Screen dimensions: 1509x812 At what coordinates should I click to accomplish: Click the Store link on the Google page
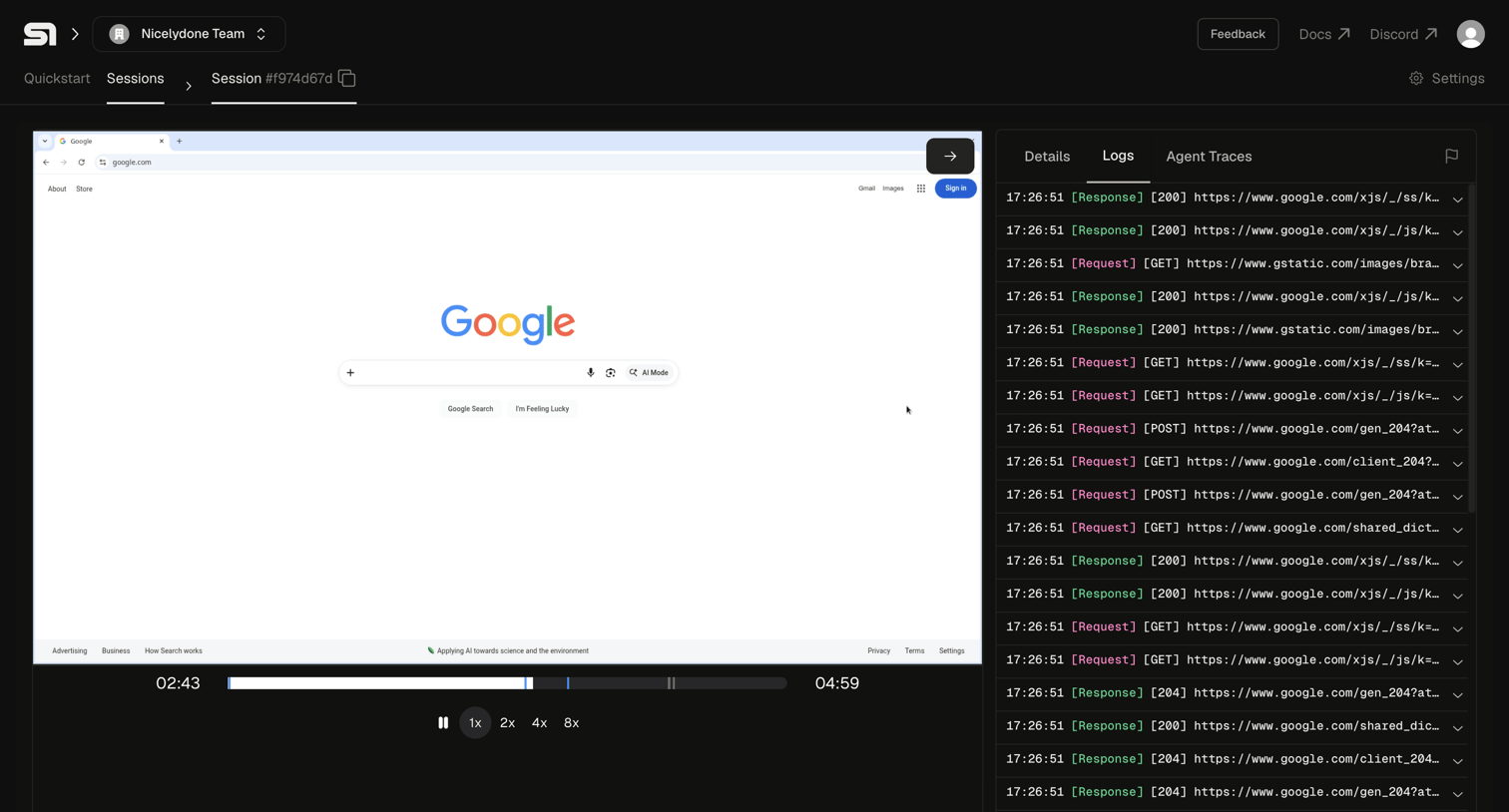[84, 189]
